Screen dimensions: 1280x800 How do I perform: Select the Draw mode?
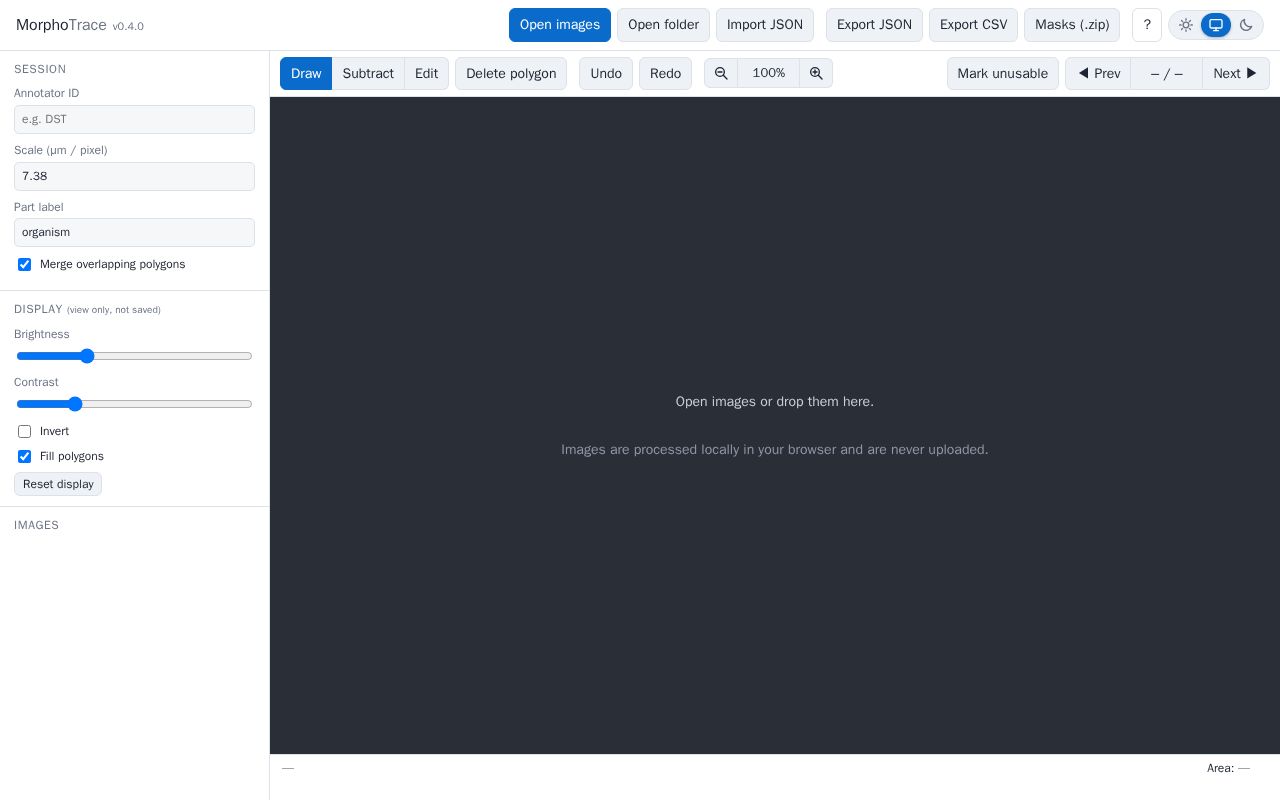click(306, 73)
